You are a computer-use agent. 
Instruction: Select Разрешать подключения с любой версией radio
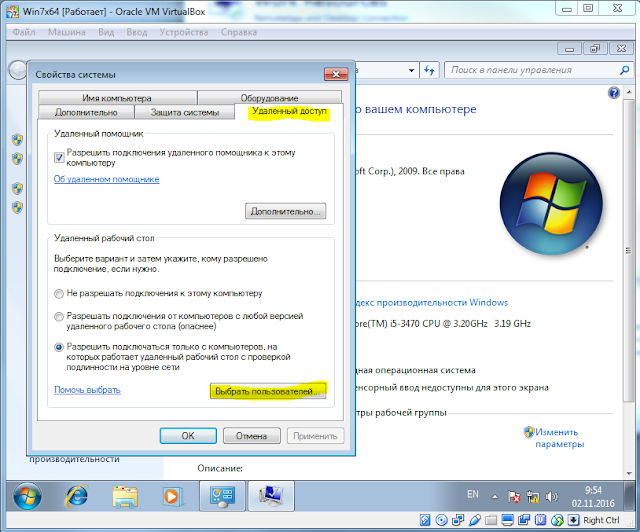59,316
